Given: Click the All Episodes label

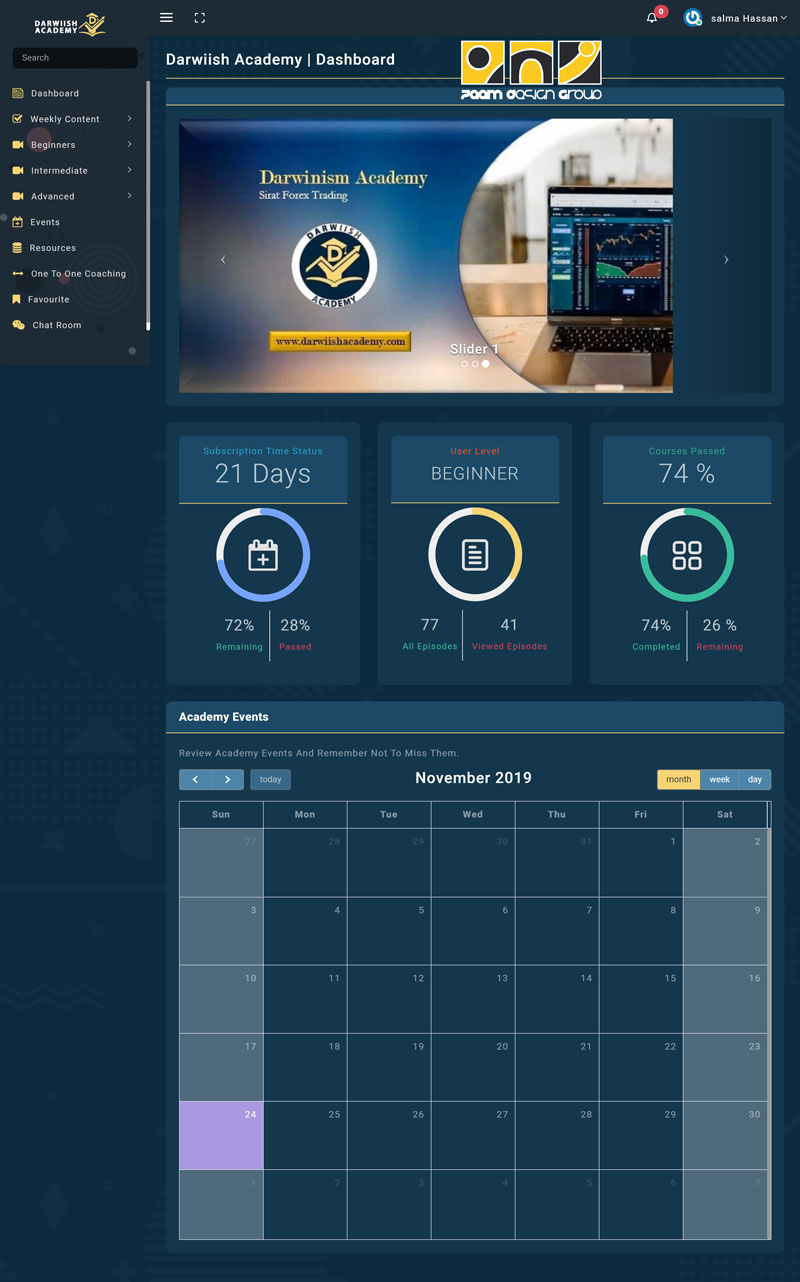Looking at the screenshot, I should (430, 647).
